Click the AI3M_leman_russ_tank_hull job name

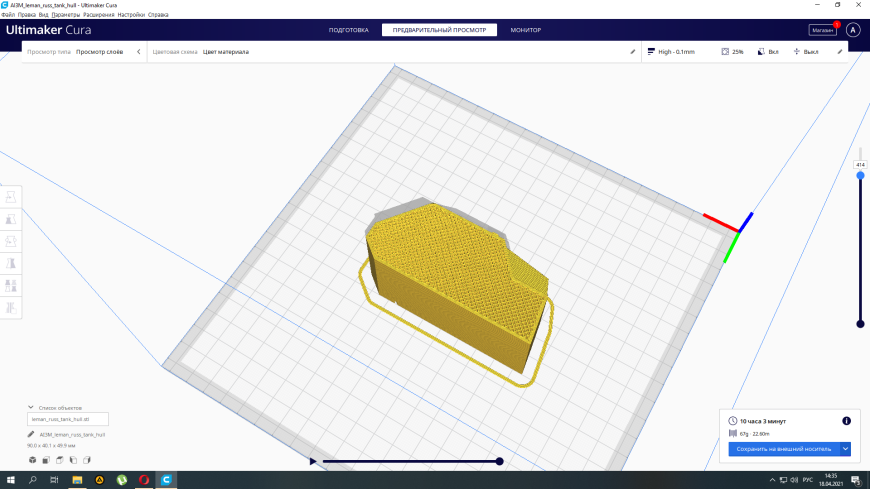(x=72, y=435)
